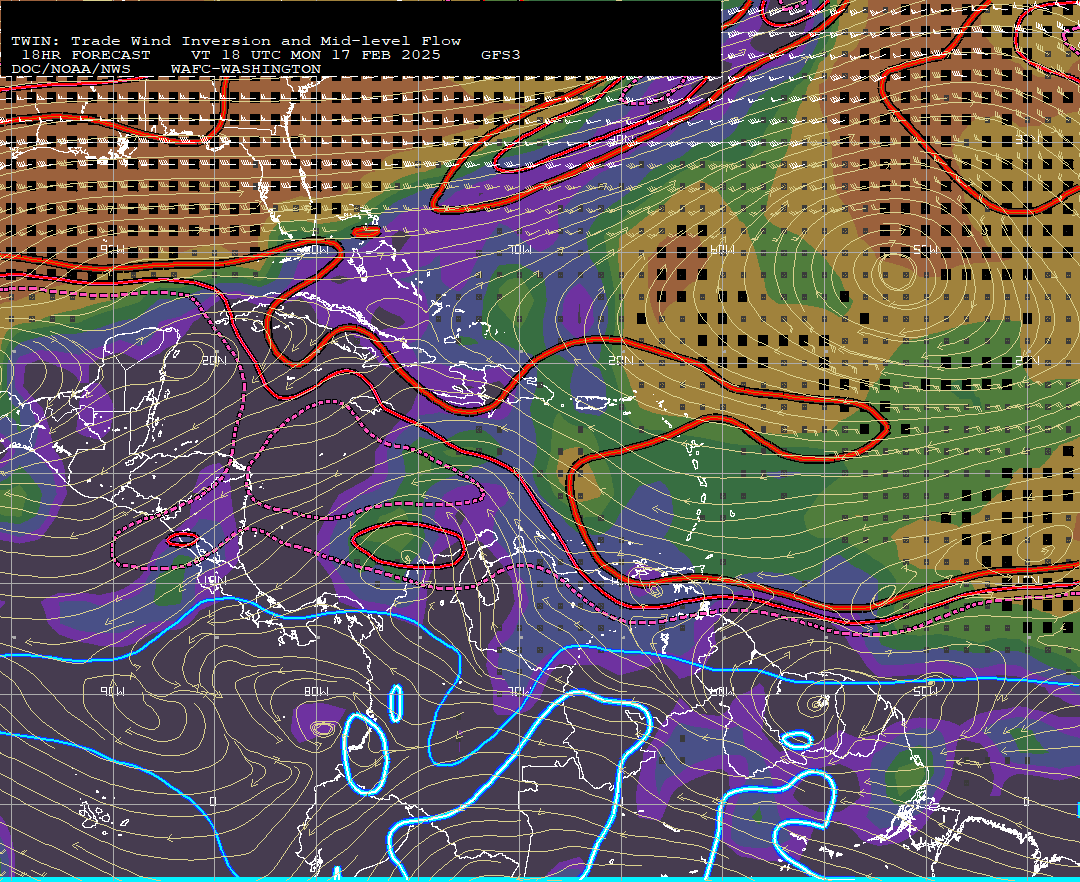The height and width of the screenshot is (882, 1080).
Task: Select the "GFS3" model label
Action: (501, 55)
